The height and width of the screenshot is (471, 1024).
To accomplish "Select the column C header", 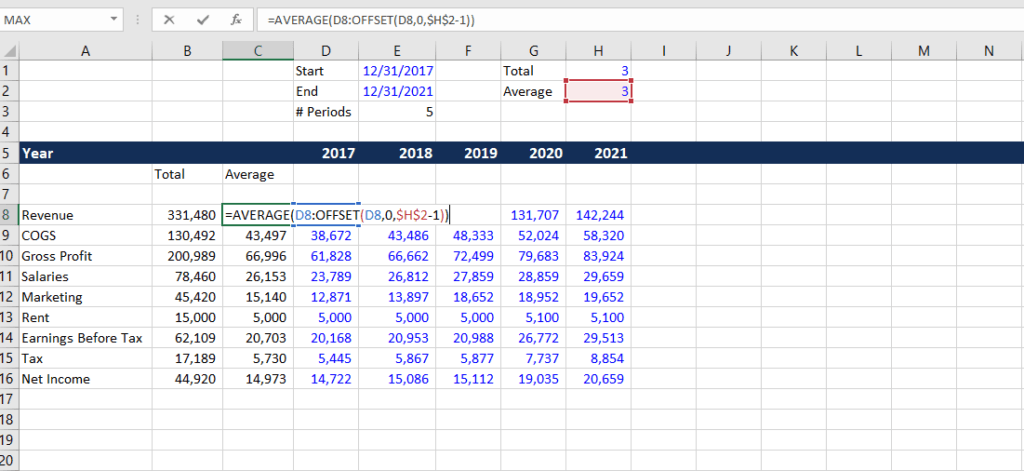I will 257,50.
